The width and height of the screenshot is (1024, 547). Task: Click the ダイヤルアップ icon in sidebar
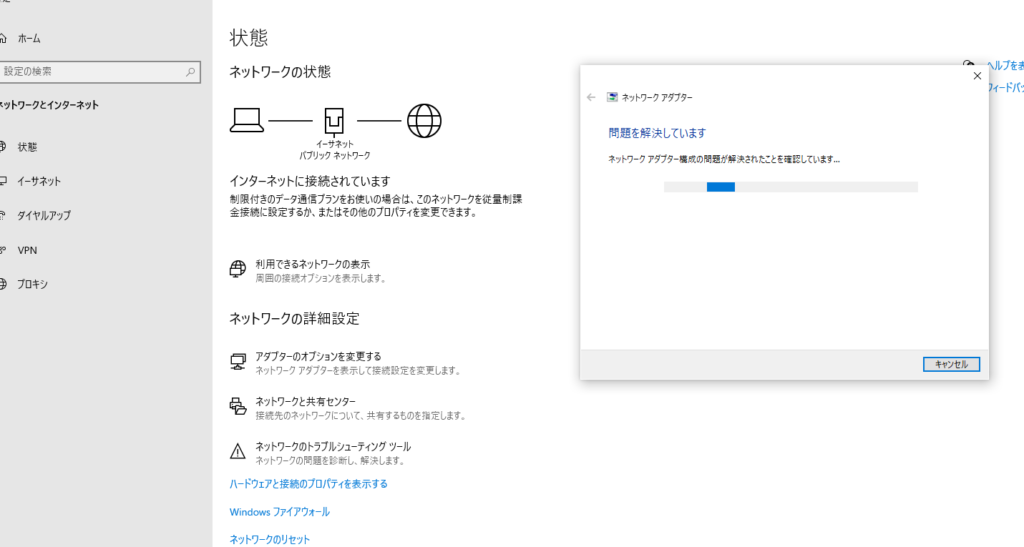pos(3,215)
